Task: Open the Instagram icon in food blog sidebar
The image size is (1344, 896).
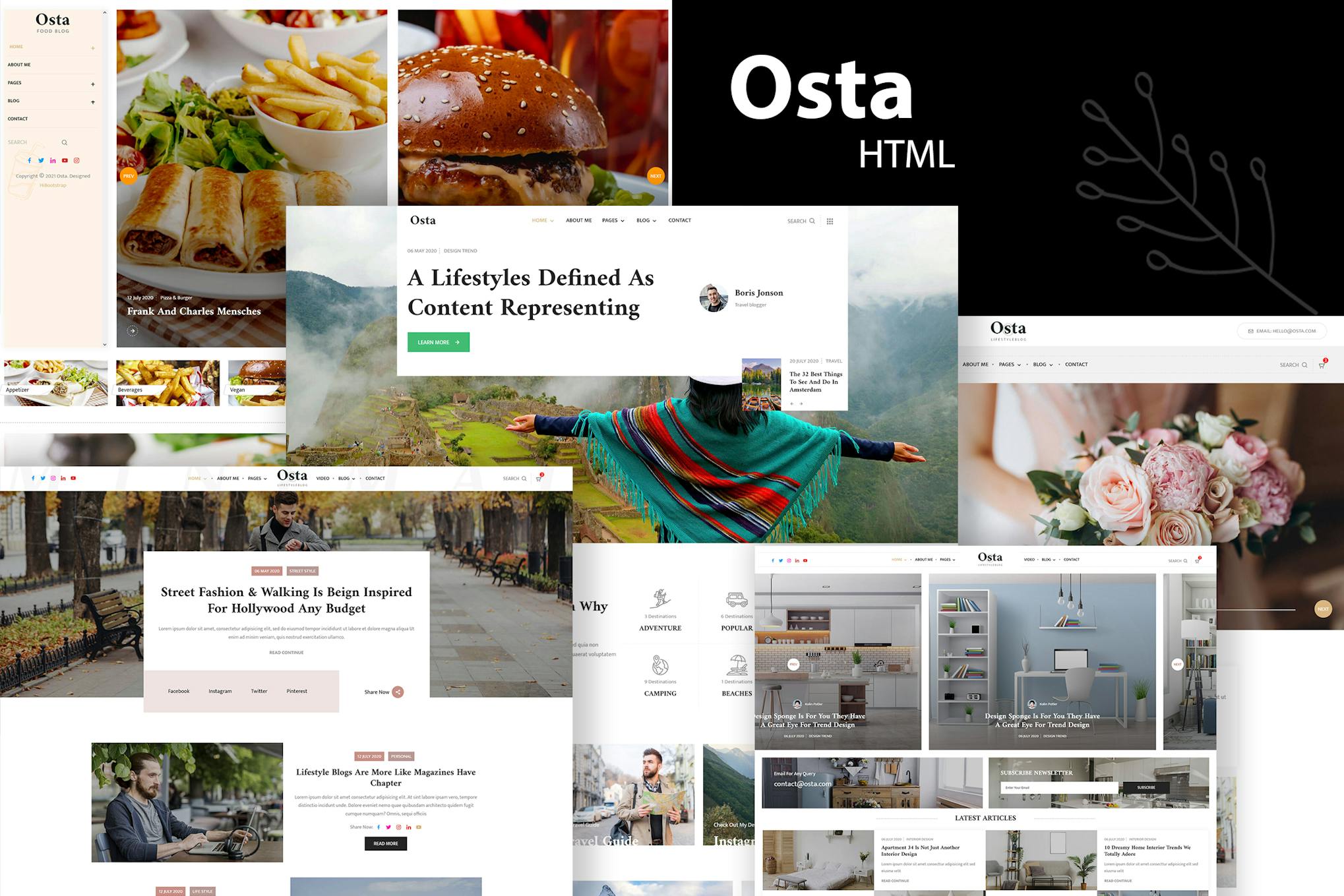Action: click(x=76, y=160)
